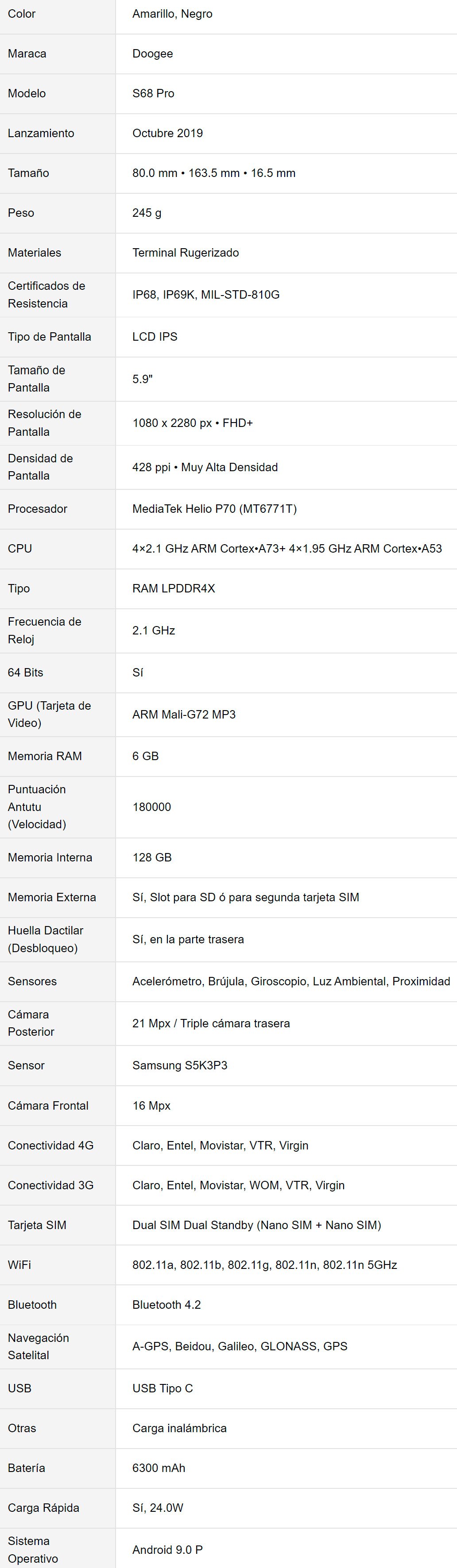Screen dimensions: 457x1568
Task: Click the IP68, IP69K, MIL-STD-810G certifications
Action: (206, 295)
